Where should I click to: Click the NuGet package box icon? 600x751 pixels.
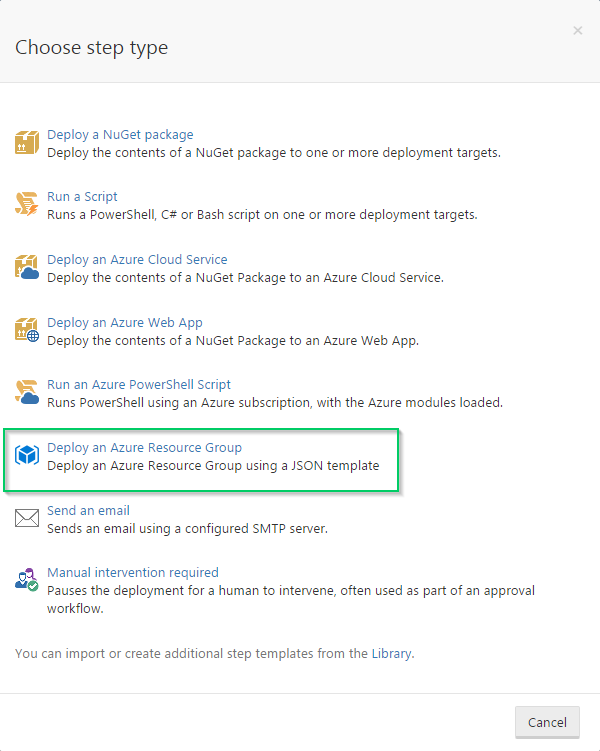27,143
